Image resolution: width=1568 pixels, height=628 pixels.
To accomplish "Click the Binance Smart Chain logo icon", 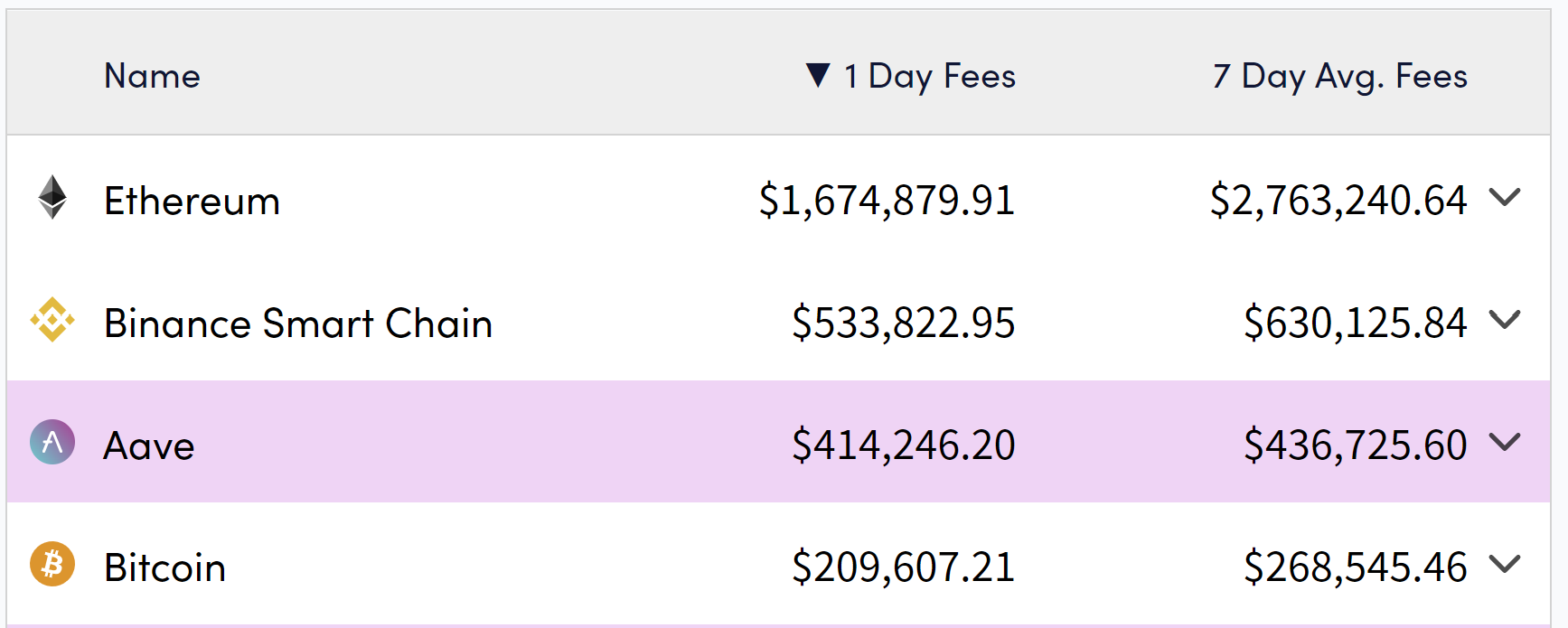I will (52, 320).
